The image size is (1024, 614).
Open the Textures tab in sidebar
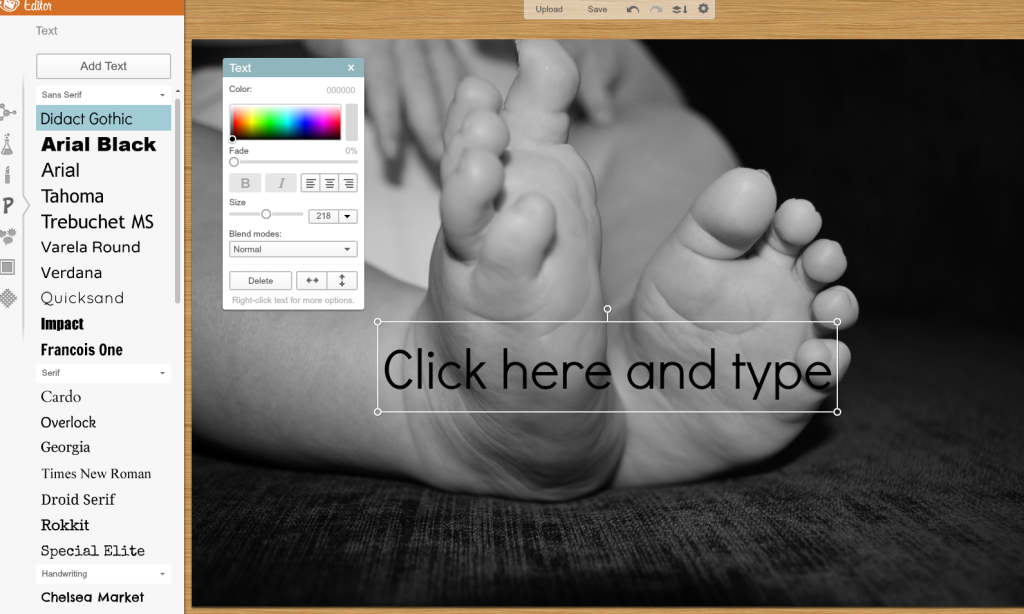(x=8, y=298)
